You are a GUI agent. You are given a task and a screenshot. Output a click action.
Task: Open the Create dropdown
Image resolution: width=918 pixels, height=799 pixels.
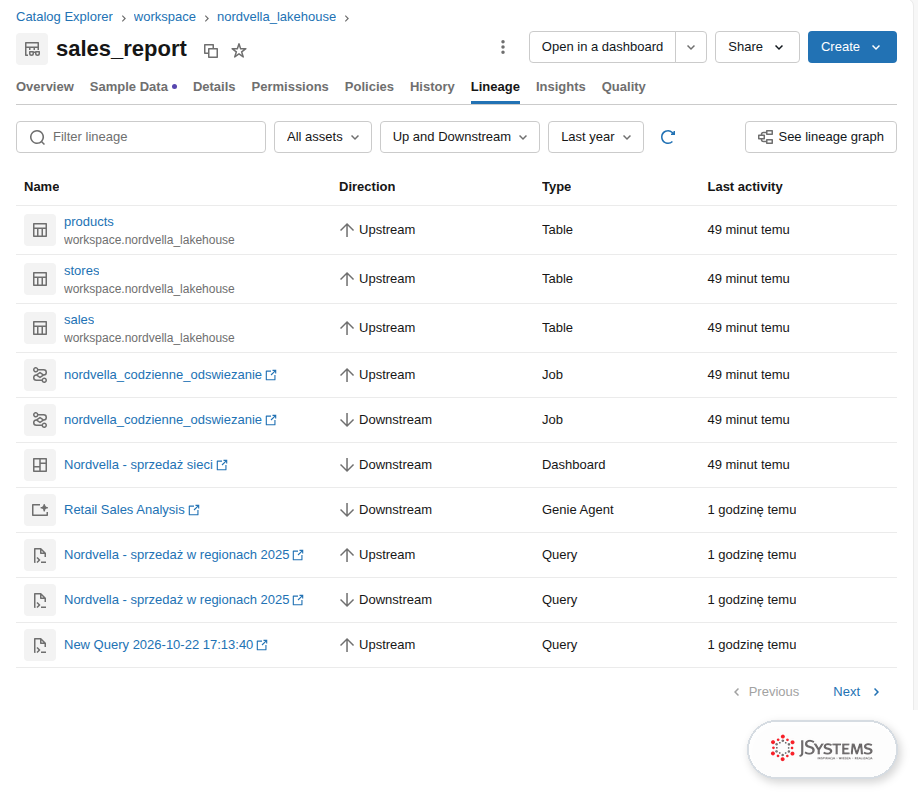[x=852, y=47]
